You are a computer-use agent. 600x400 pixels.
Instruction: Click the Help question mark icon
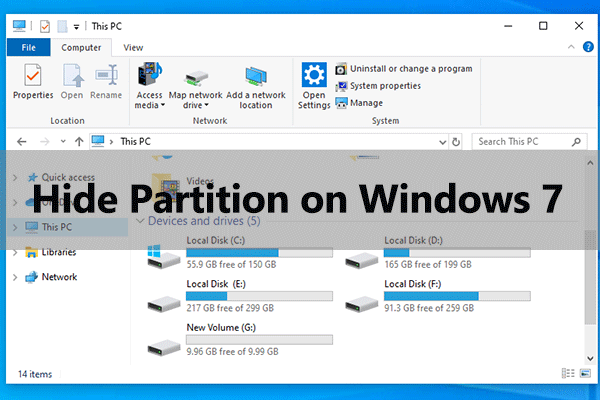588,47
